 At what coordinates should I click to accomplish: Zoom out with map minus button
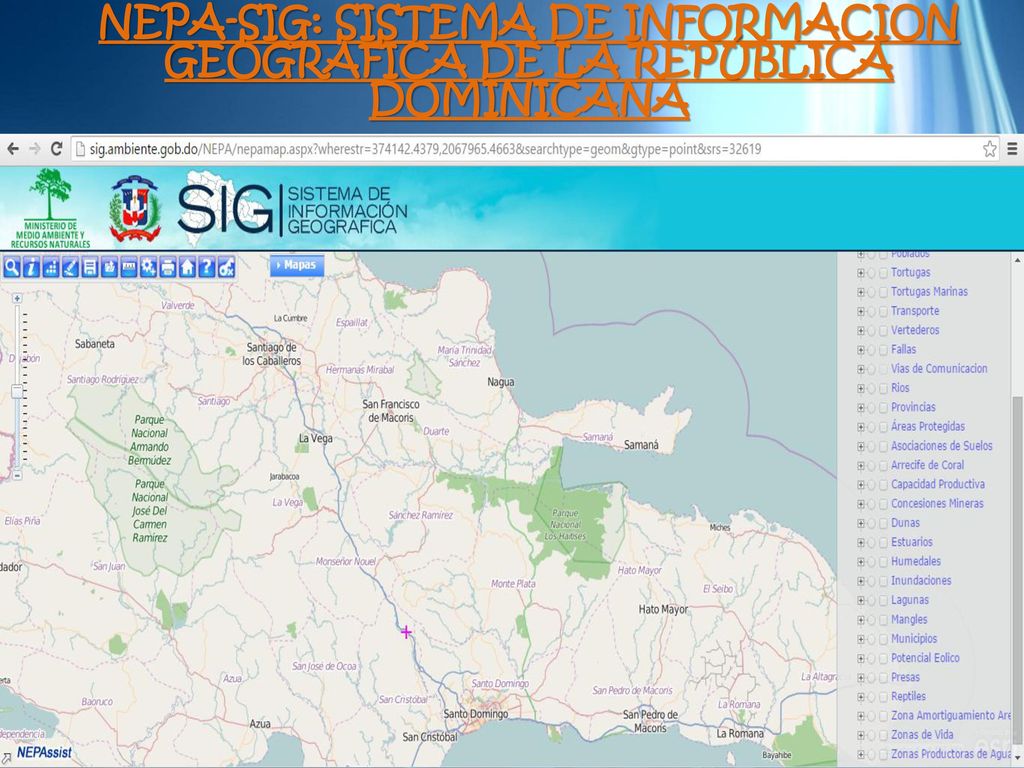click(x=17, y=475)
